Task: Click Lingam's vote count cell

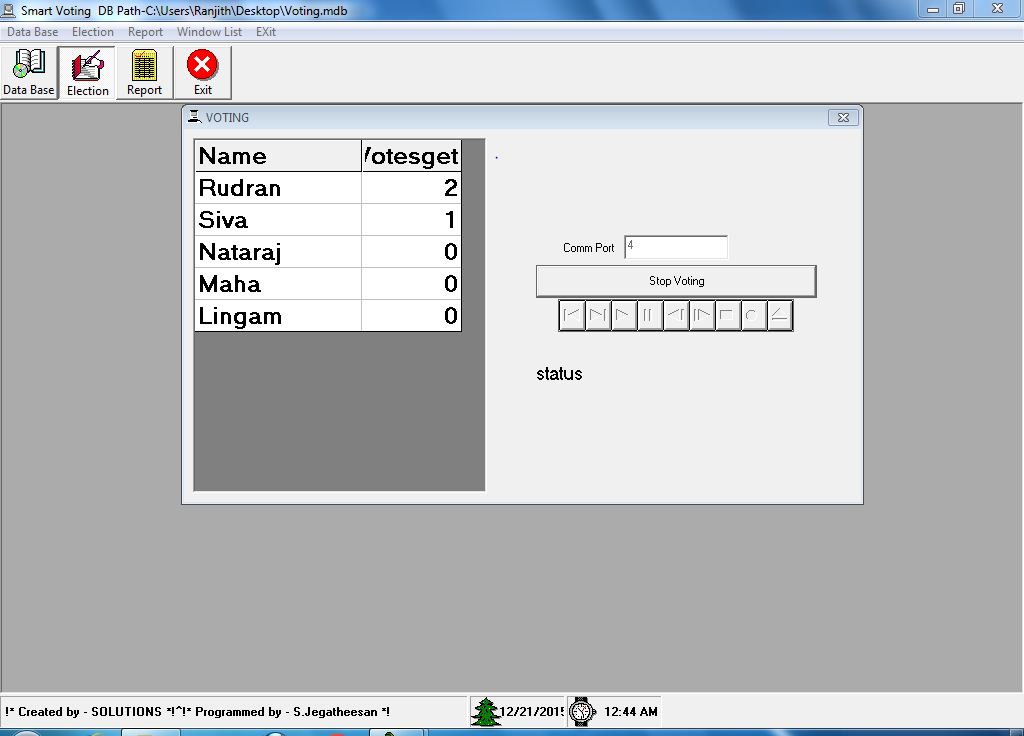Action: tap(411, 315)
